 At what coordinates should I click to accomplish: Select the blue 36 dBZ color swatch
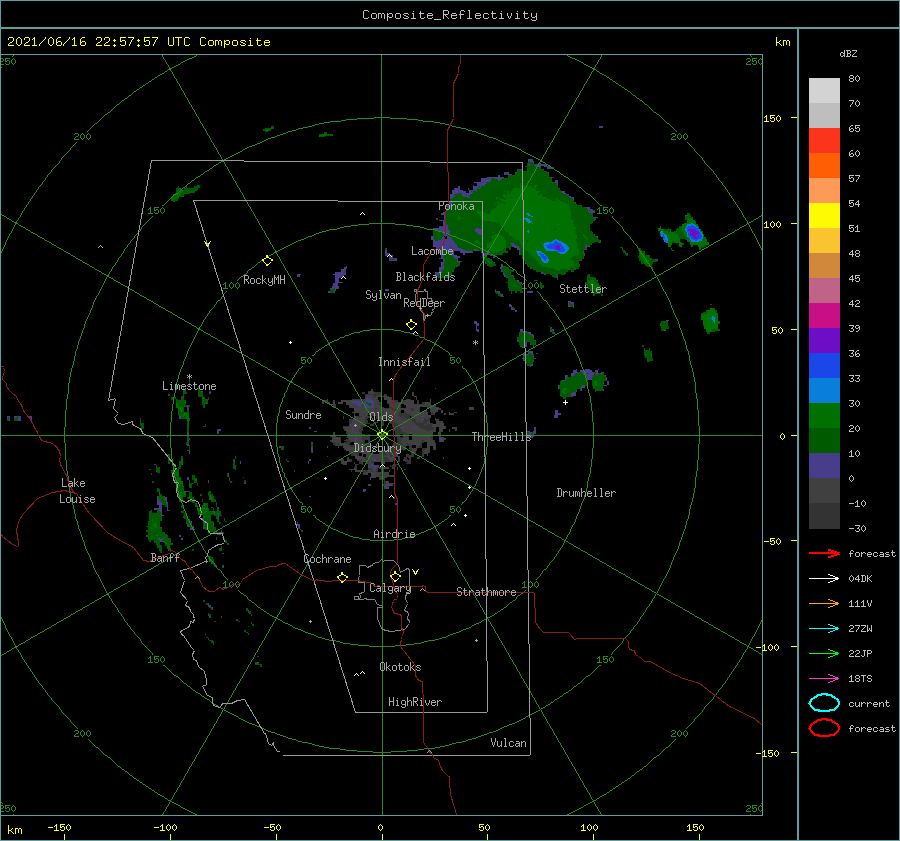click(824, 365)
